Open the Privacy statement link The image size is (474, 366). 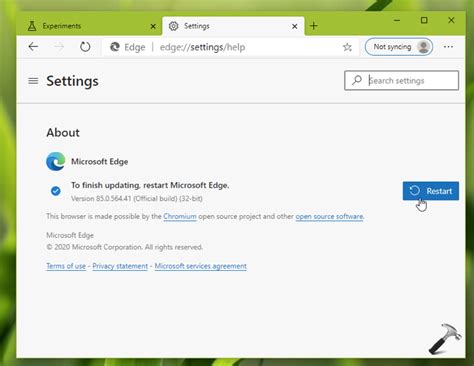pyautogui.click(x=120, y=266)
